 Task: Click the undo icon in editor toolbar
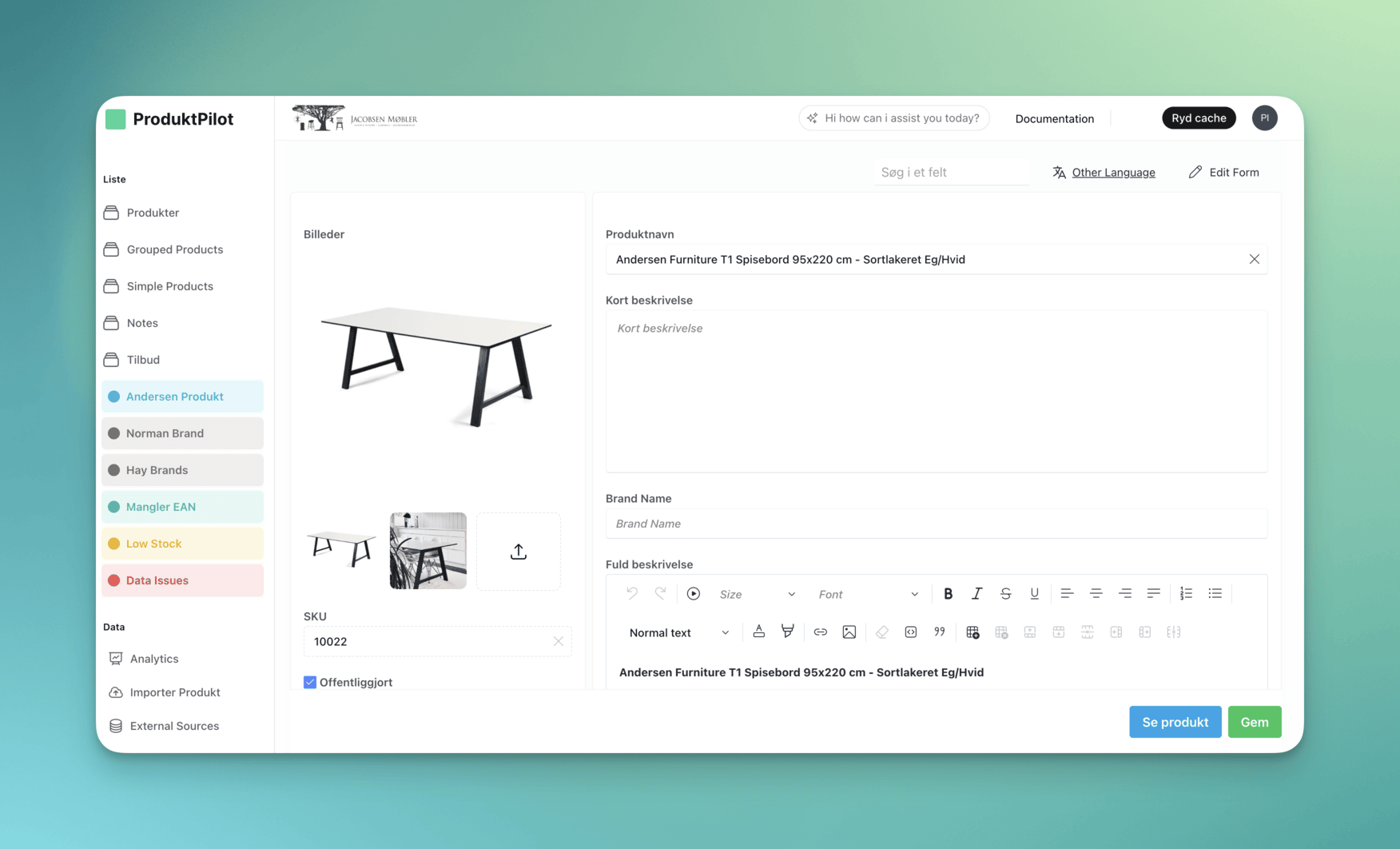point(631,593)
